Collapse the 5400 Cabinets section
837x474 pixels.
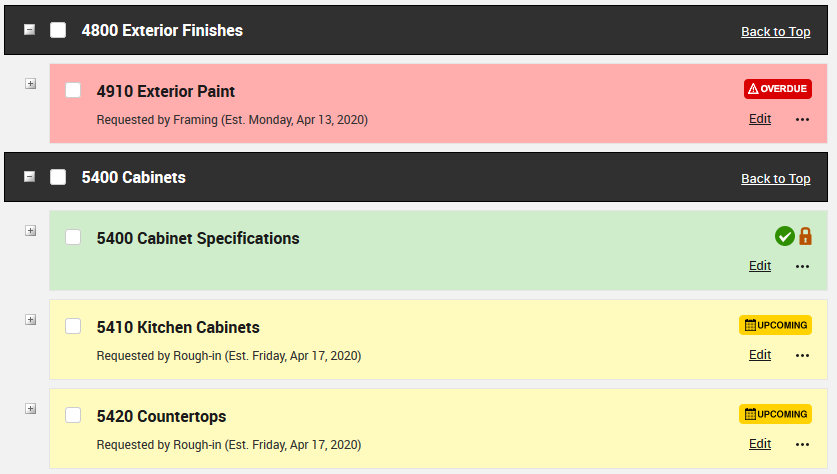(x=29, y=177)
